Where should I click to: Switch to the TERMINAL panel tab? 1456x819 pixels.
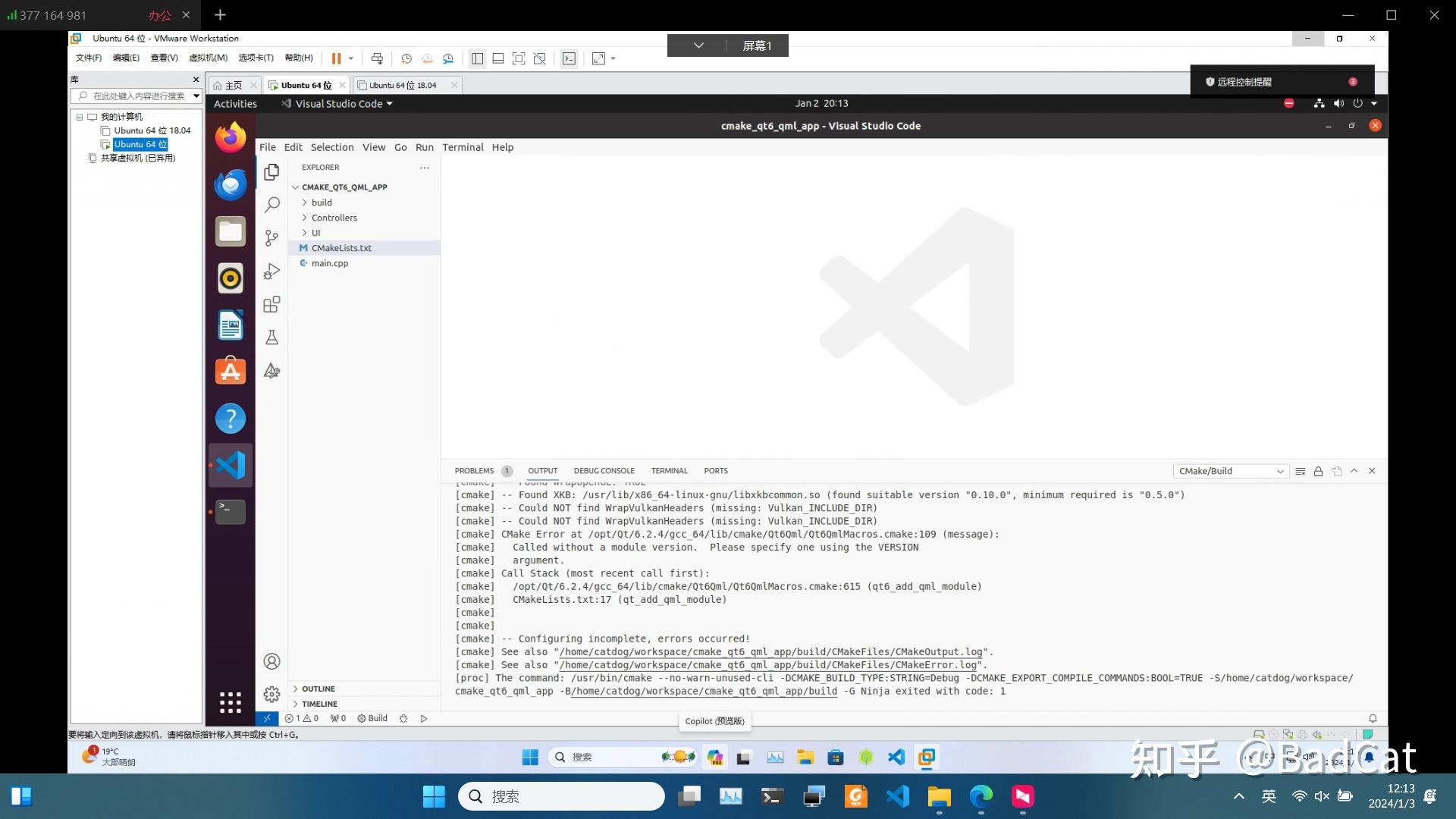[669, 471]
